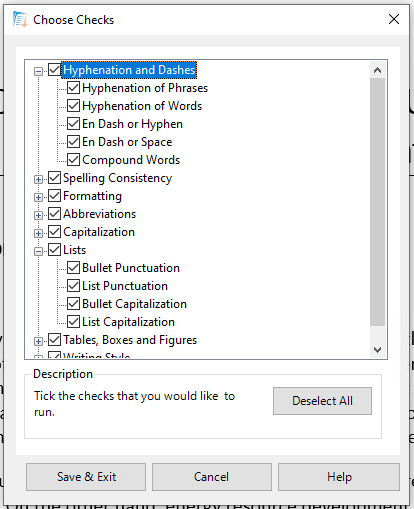Viewport: 414px width, 509px height.
Task: Uncheck Hyphenation of Phrases checkbox
Action: (73, 88)
